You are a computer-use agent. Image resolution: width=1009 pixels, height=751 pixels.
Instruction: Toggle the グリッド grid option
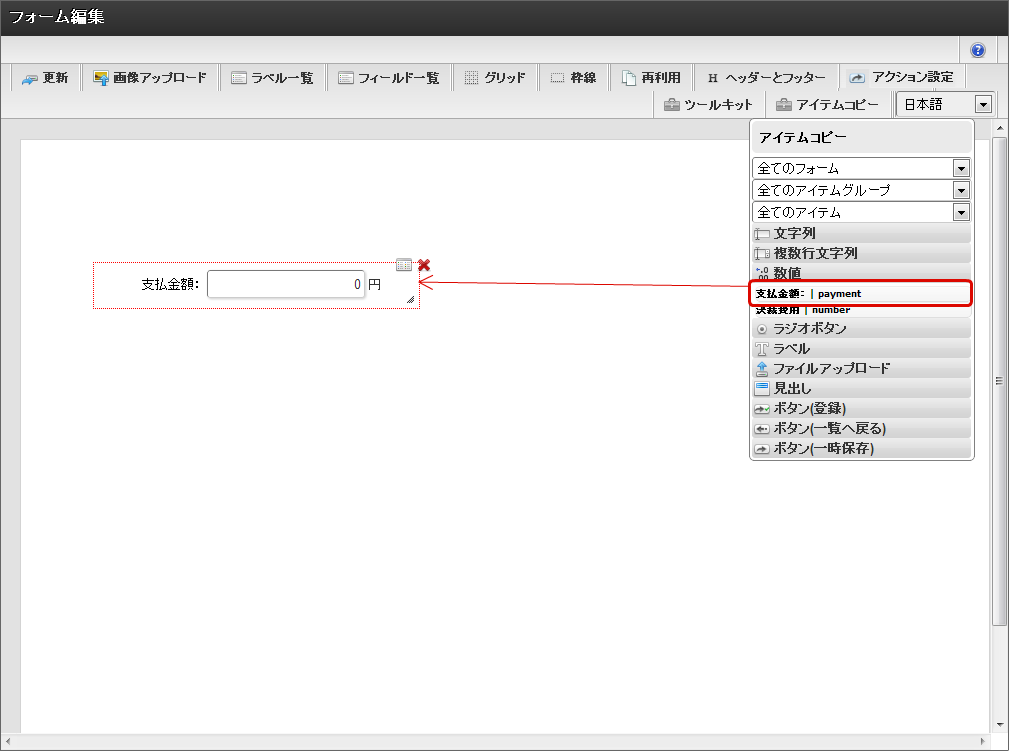[x=495, y=78]
